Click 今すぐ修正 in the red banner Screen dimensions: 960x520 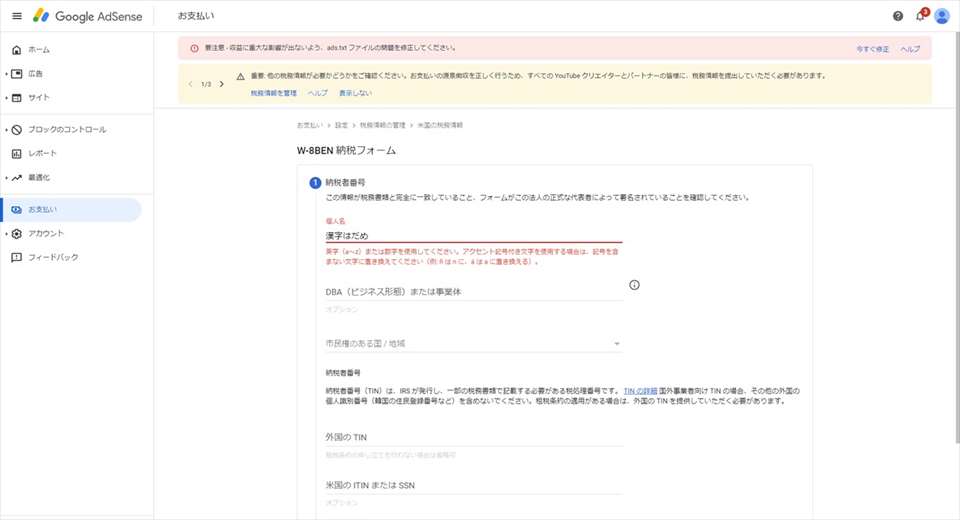coord(872,49)
